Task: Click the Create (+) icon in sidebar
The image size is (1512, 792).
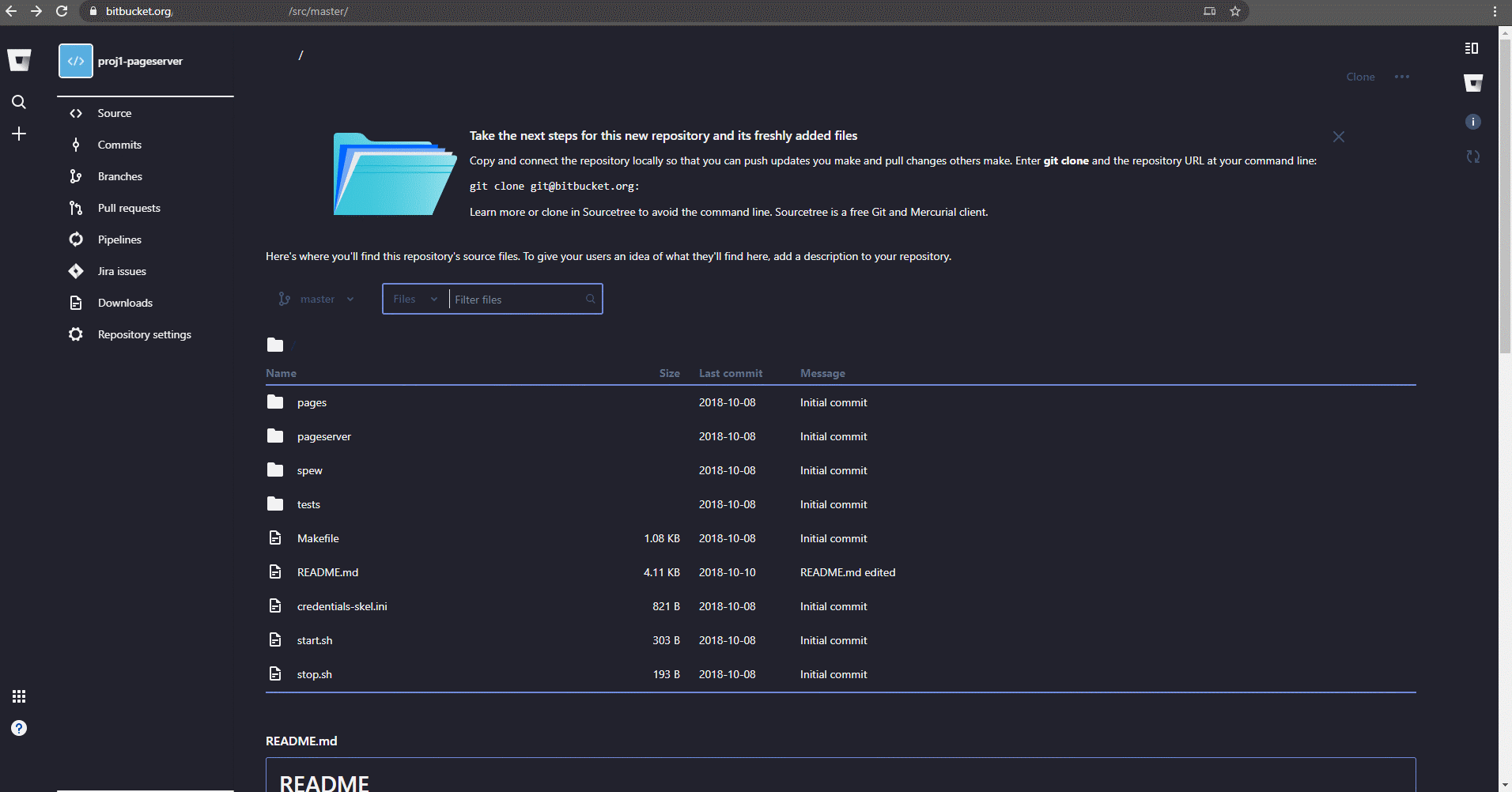Action: pyautogui.click(x=18, y=134)
